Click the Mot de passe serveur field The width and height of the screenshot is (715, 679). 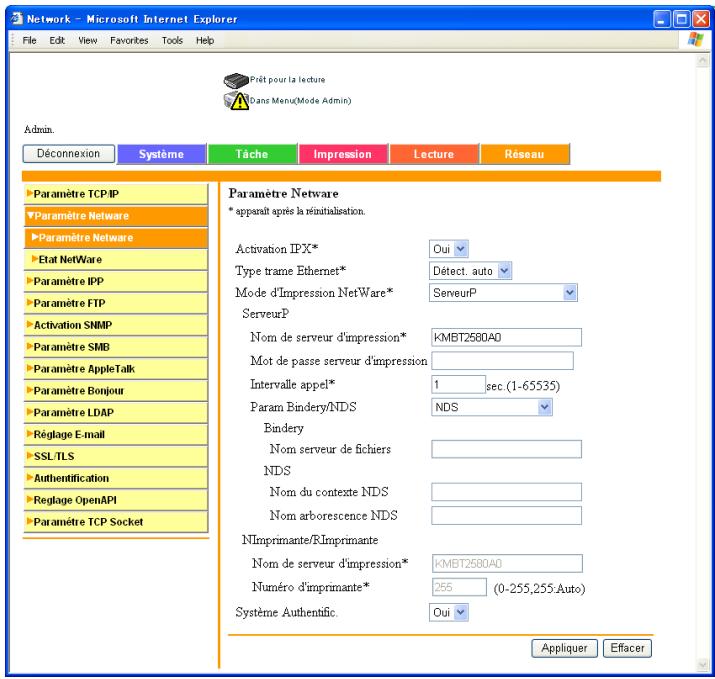[502, 361]
